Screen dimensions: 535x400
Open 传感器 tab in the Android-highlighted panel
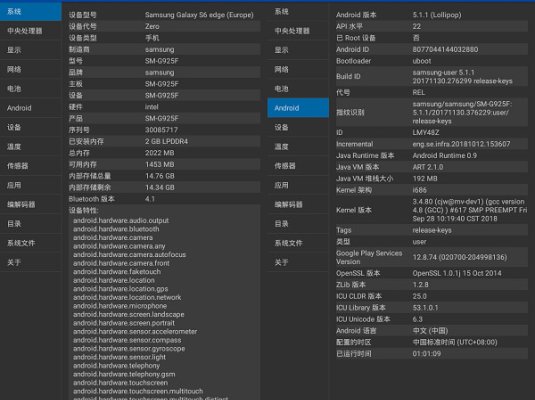point(298,166)
